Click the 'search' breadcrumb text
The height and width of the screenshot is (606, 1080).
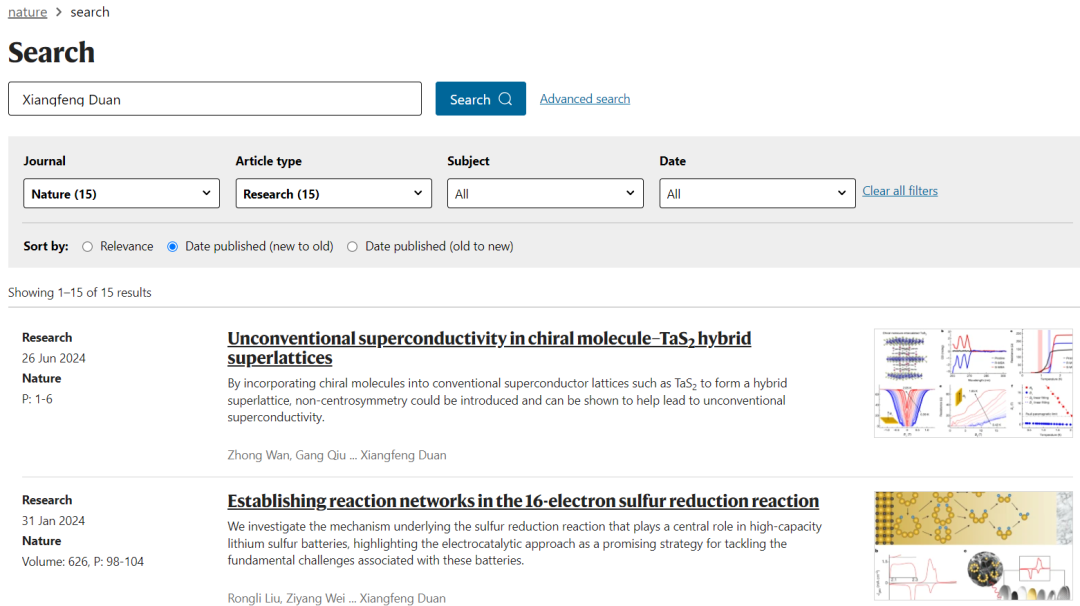pyautogui.click(x=90, y=12)
